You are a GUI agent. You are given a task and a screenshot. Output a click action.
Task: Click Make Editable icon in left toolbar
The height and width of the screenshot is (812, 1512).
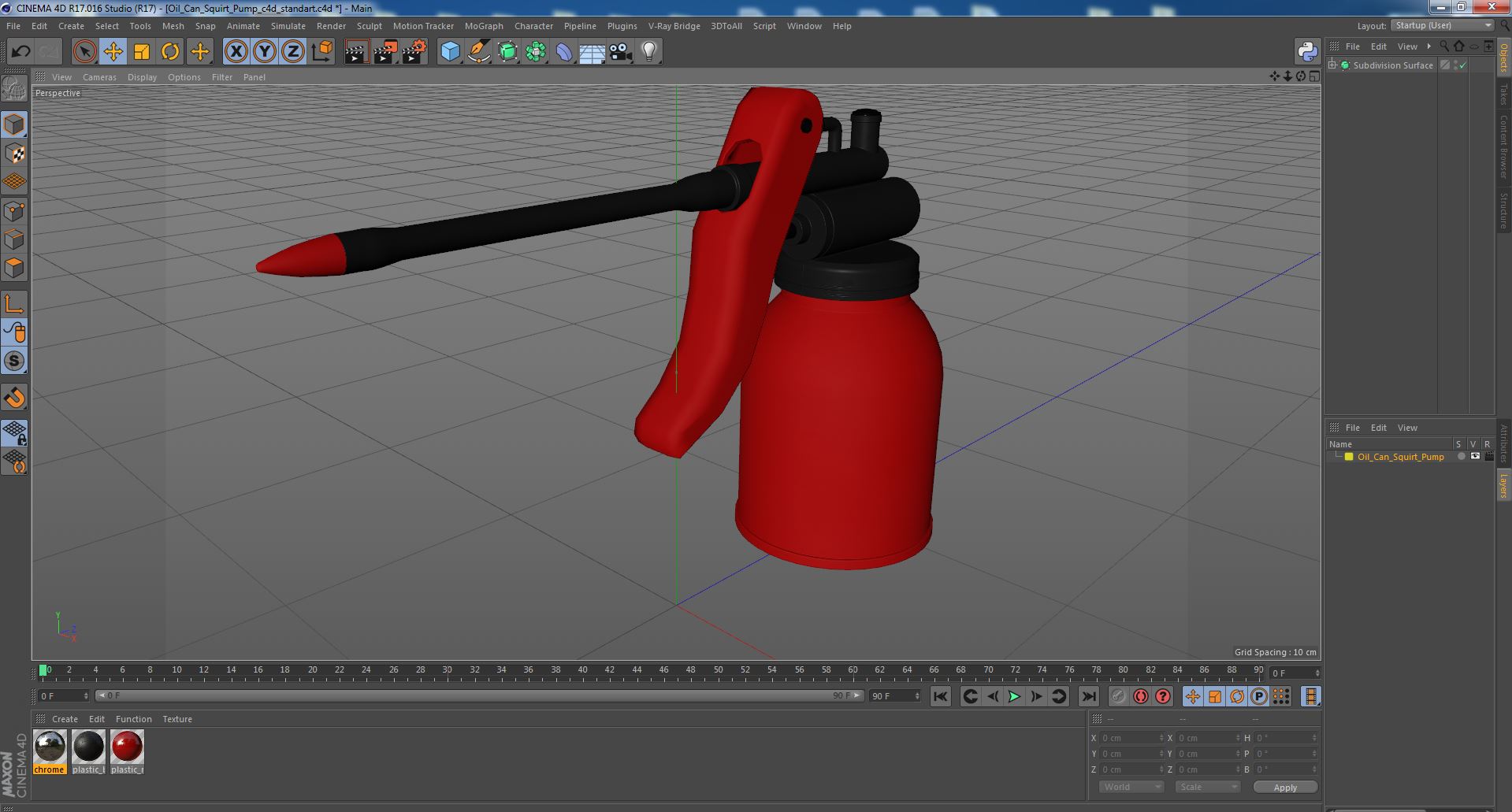pyautogui.click(x=14, y=89)
